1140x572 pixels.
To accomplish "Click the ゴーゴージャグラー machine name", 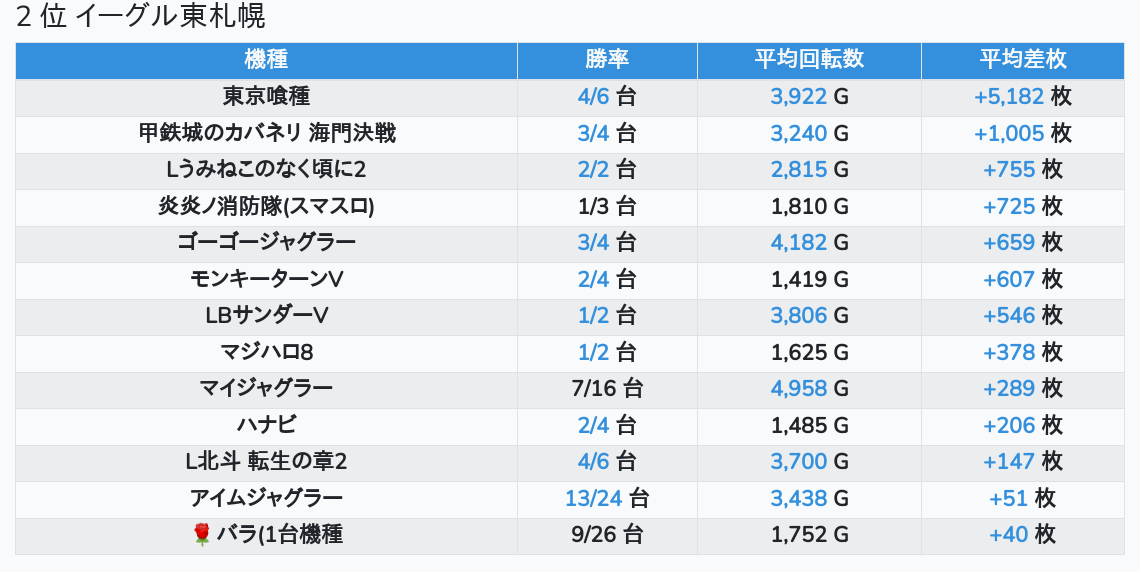I will pos(266,243).
